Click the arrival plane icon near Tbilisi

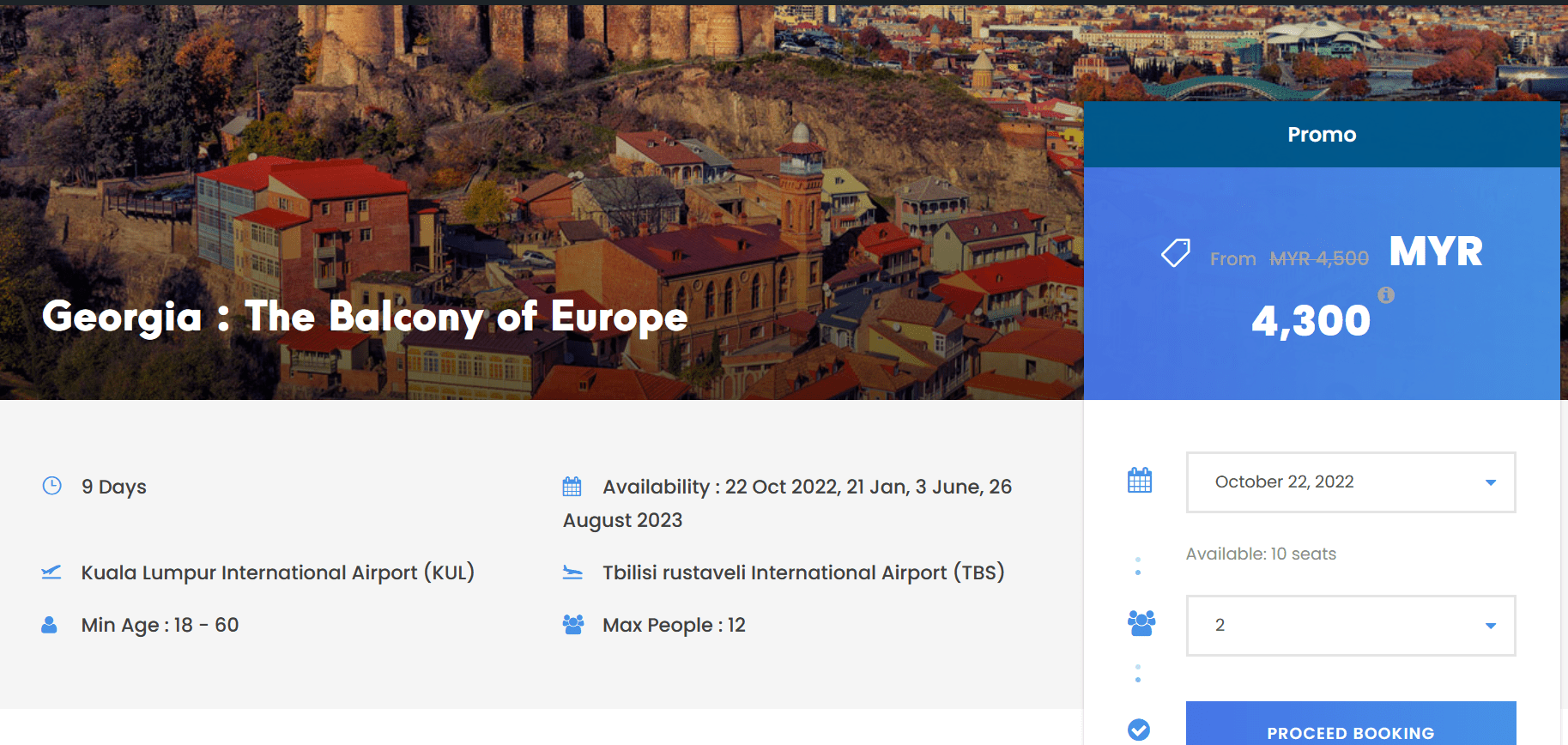tap(572, 572)
